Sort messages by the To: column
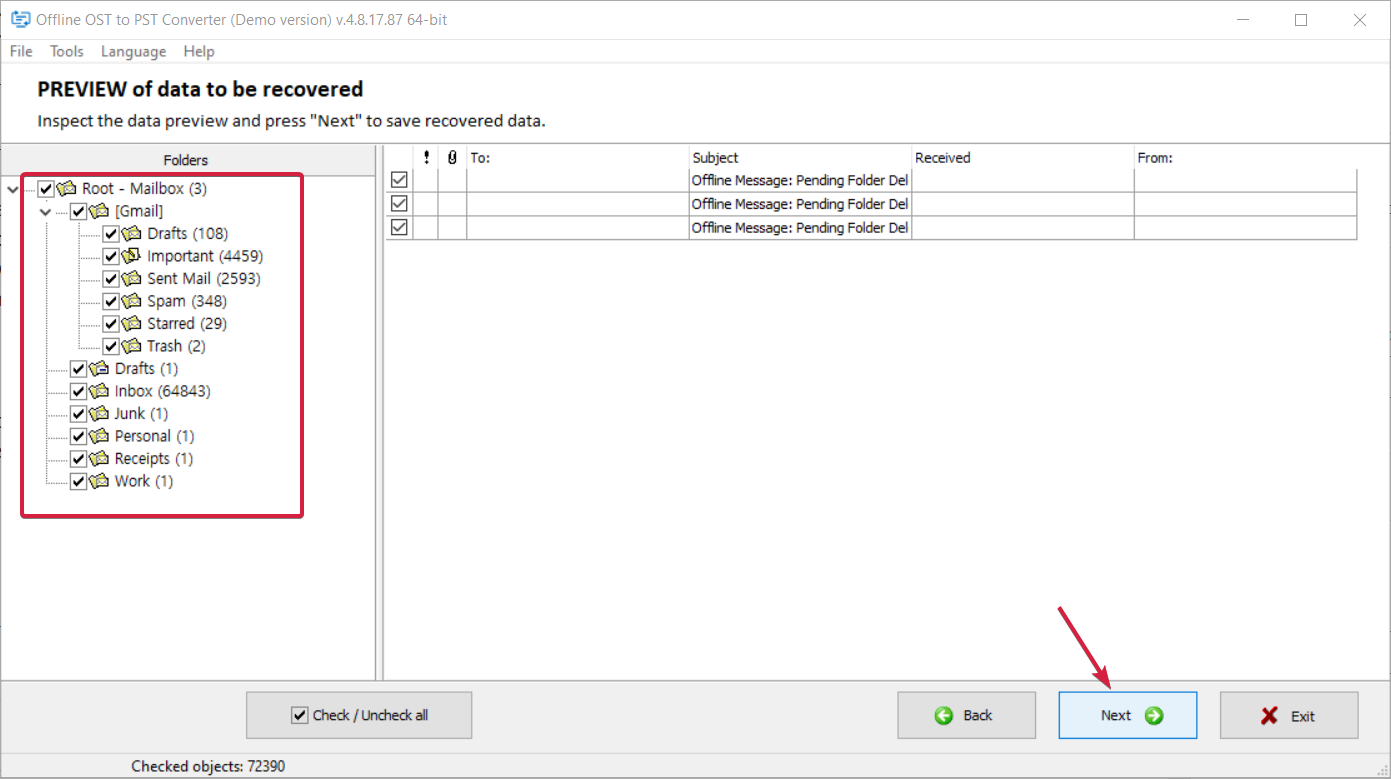This screenshot has height=779, width=1391. (578, 157)
